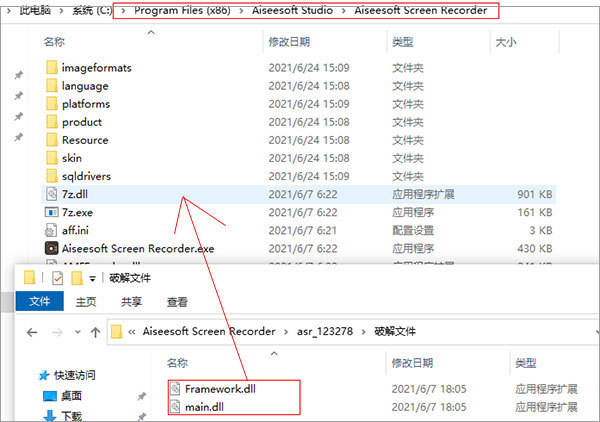Click 901 KB size of 7z.dll

pyautogui.click(x=535, y=194)
